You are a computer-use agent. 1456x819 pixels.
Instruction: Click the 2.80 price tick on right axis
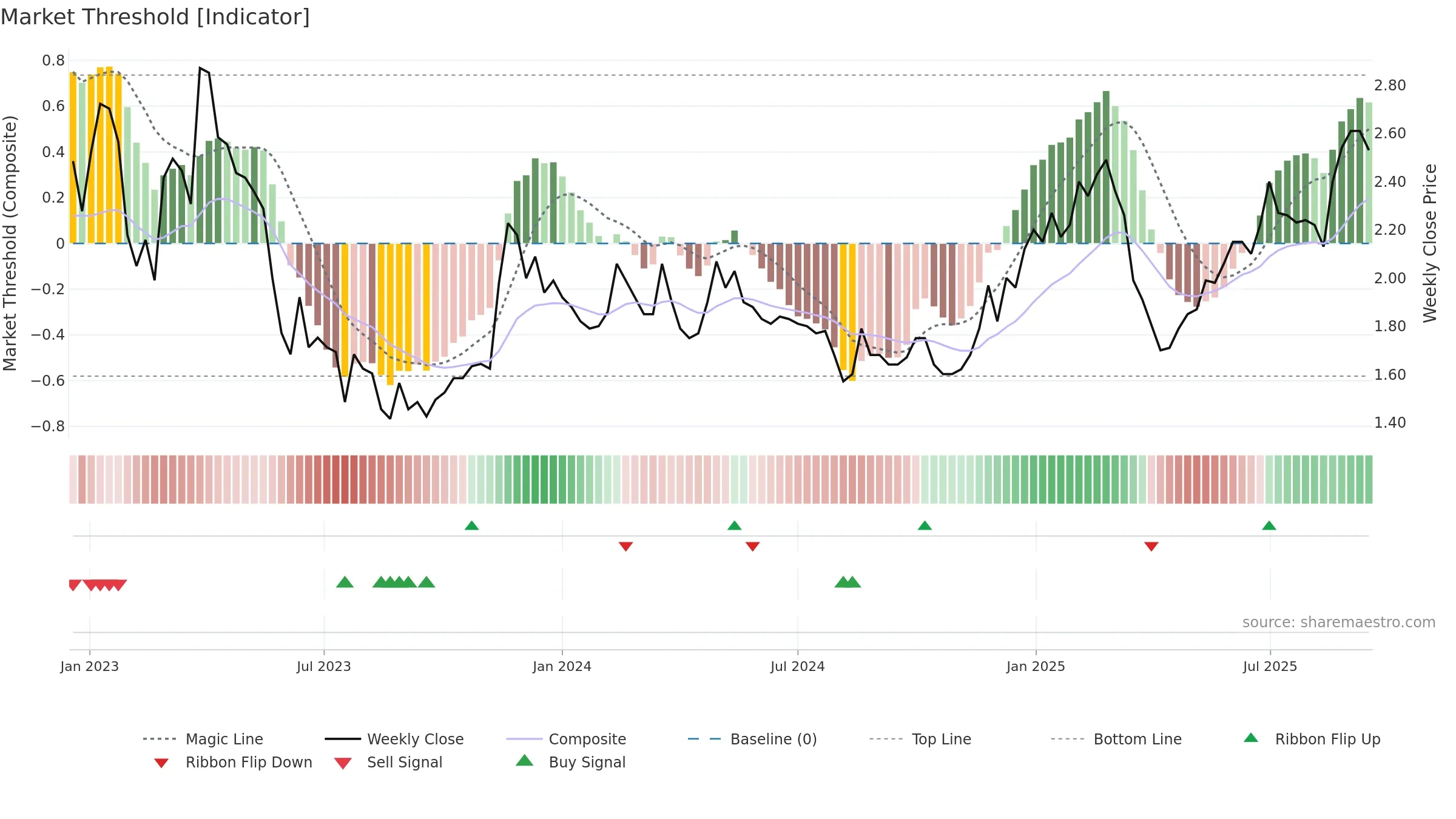(x=1390, y=86)
